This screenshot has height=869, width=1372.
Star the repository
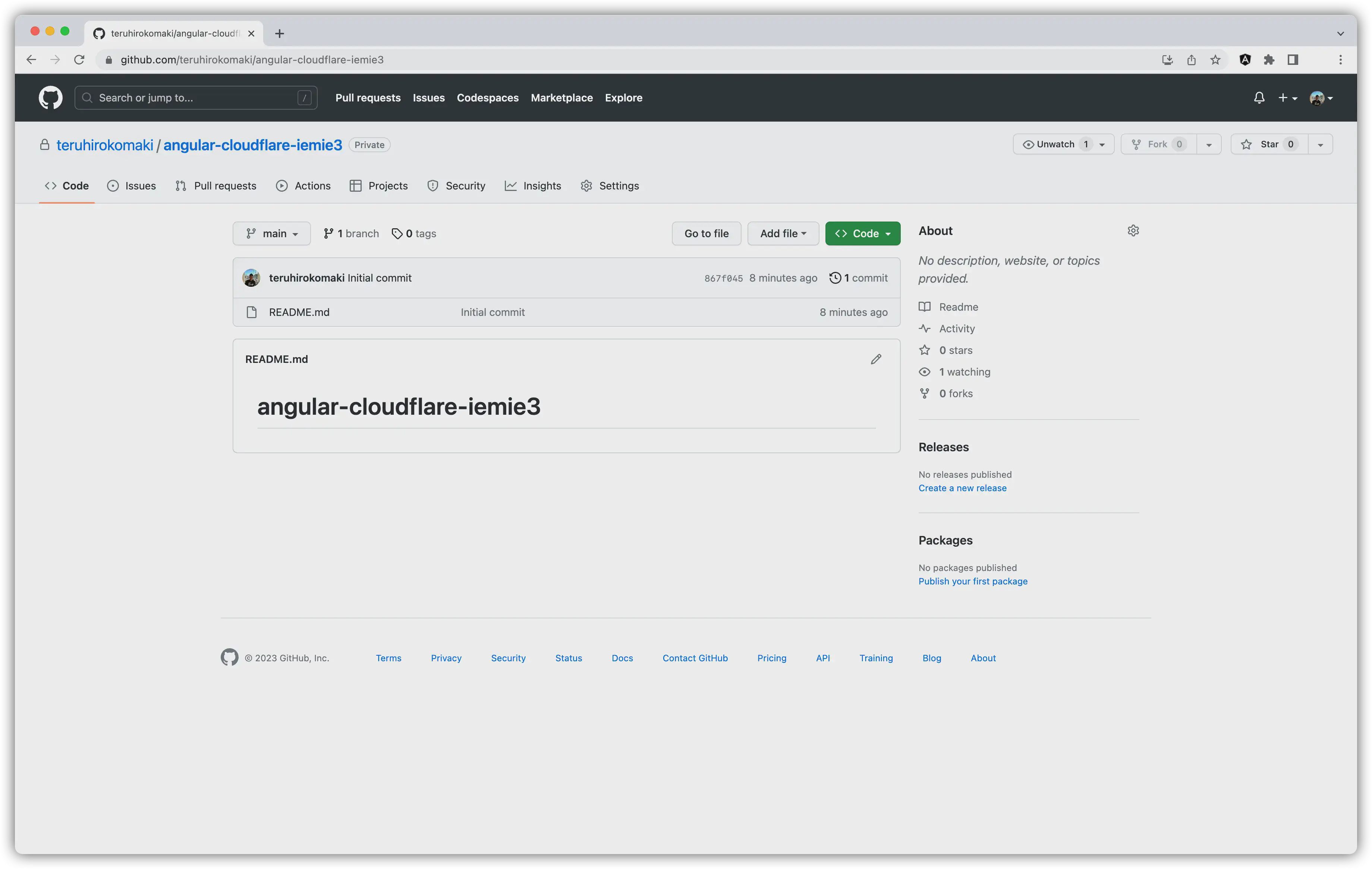coord(1269,144)
